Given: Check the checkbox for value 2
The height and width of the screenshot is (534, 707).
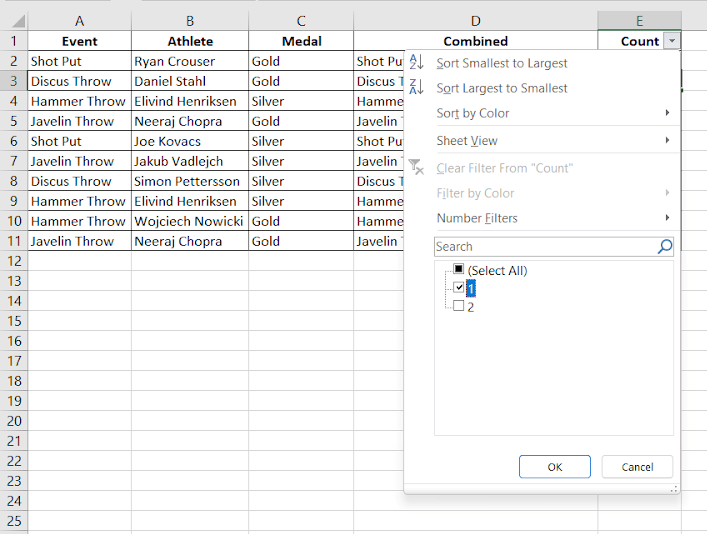Looking at the screenshot, I should coord(459,306).
